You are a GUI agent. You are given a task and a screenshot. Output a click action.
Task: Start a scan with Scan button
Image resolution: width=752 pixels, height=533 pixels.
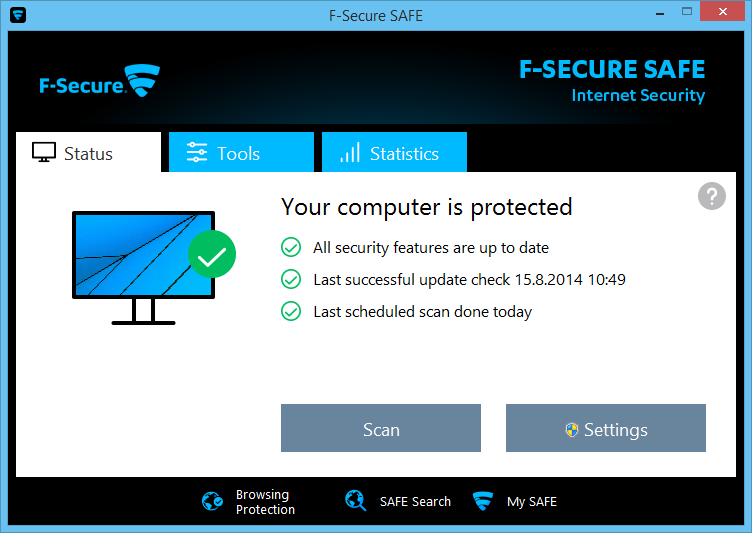381,429
